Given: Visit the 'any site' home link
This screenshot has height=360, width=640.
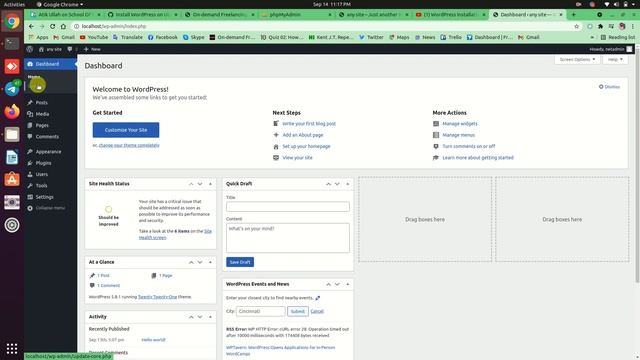Looking at the screenshot, I should tap(50, 49).
